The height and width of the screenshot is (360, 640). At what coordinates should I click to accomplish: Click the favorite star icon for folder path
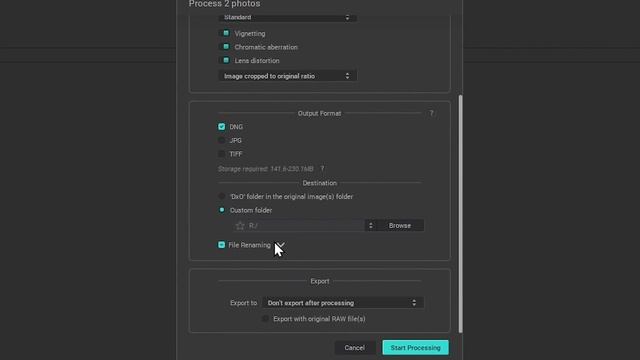240,225
